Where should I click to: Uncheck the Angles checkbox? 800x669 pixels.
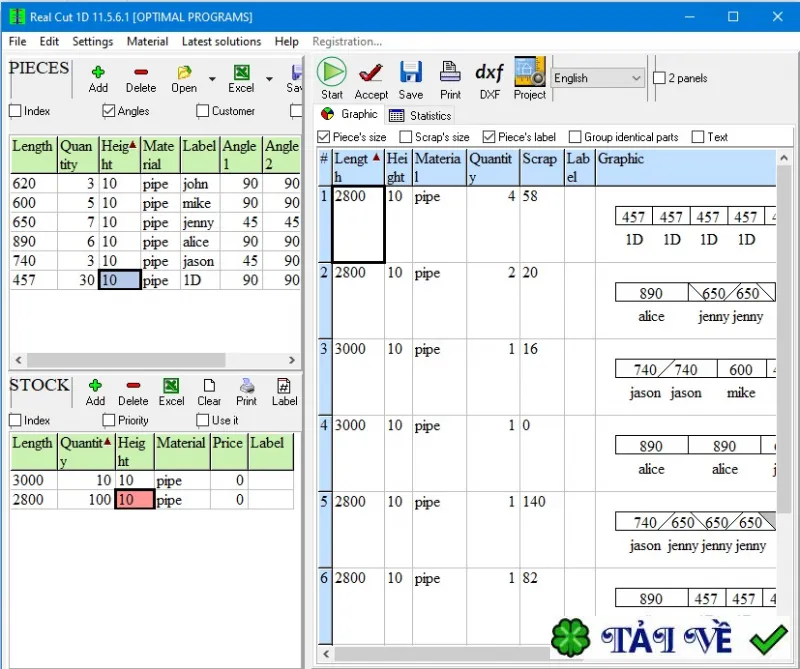pyautogui.click(x=108, y=111)
